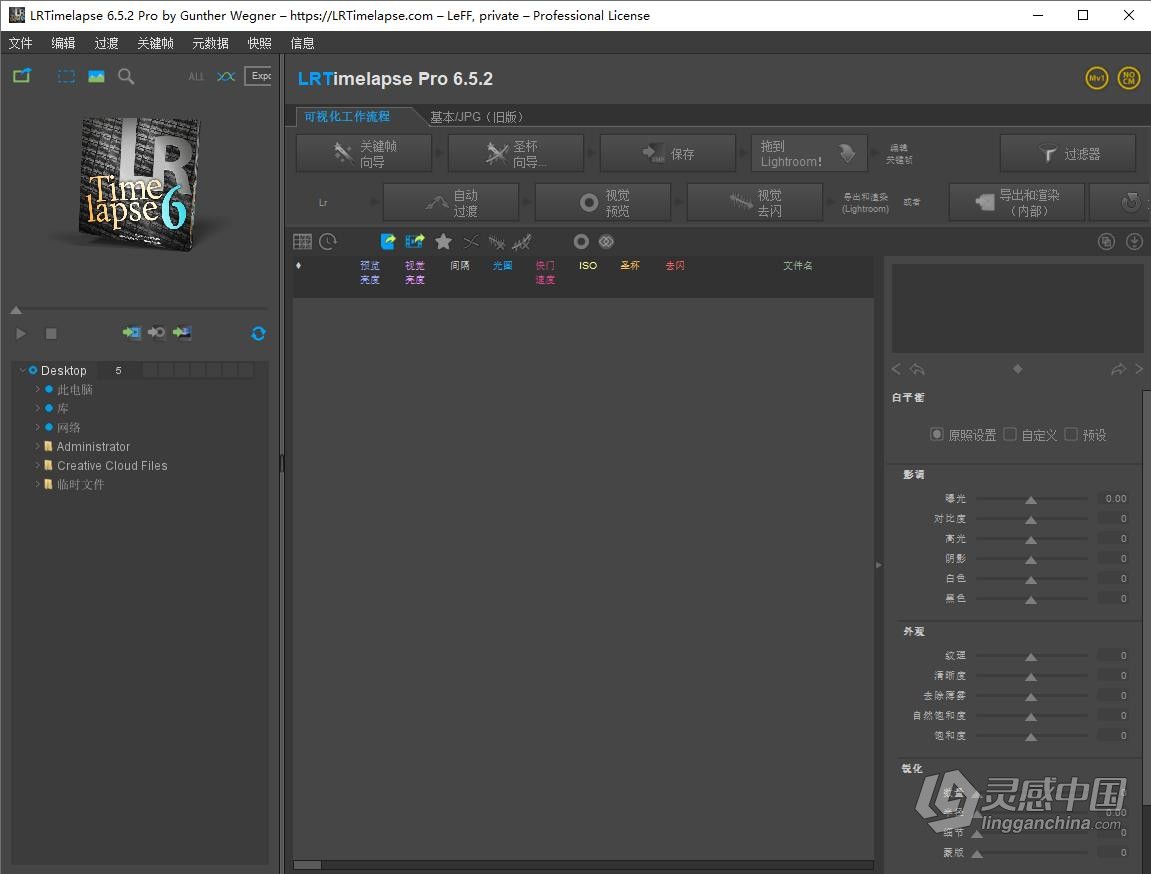Click the second green arrow image icon
The width and height of the screenshot is (1151, 874).
tap(182, 333)
